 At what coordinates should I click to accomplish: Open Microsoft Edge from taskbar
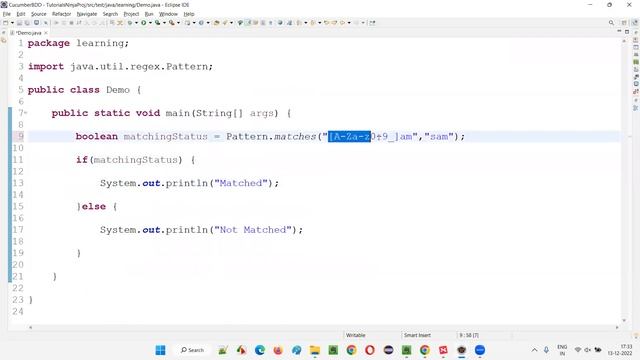pos(260,350)
